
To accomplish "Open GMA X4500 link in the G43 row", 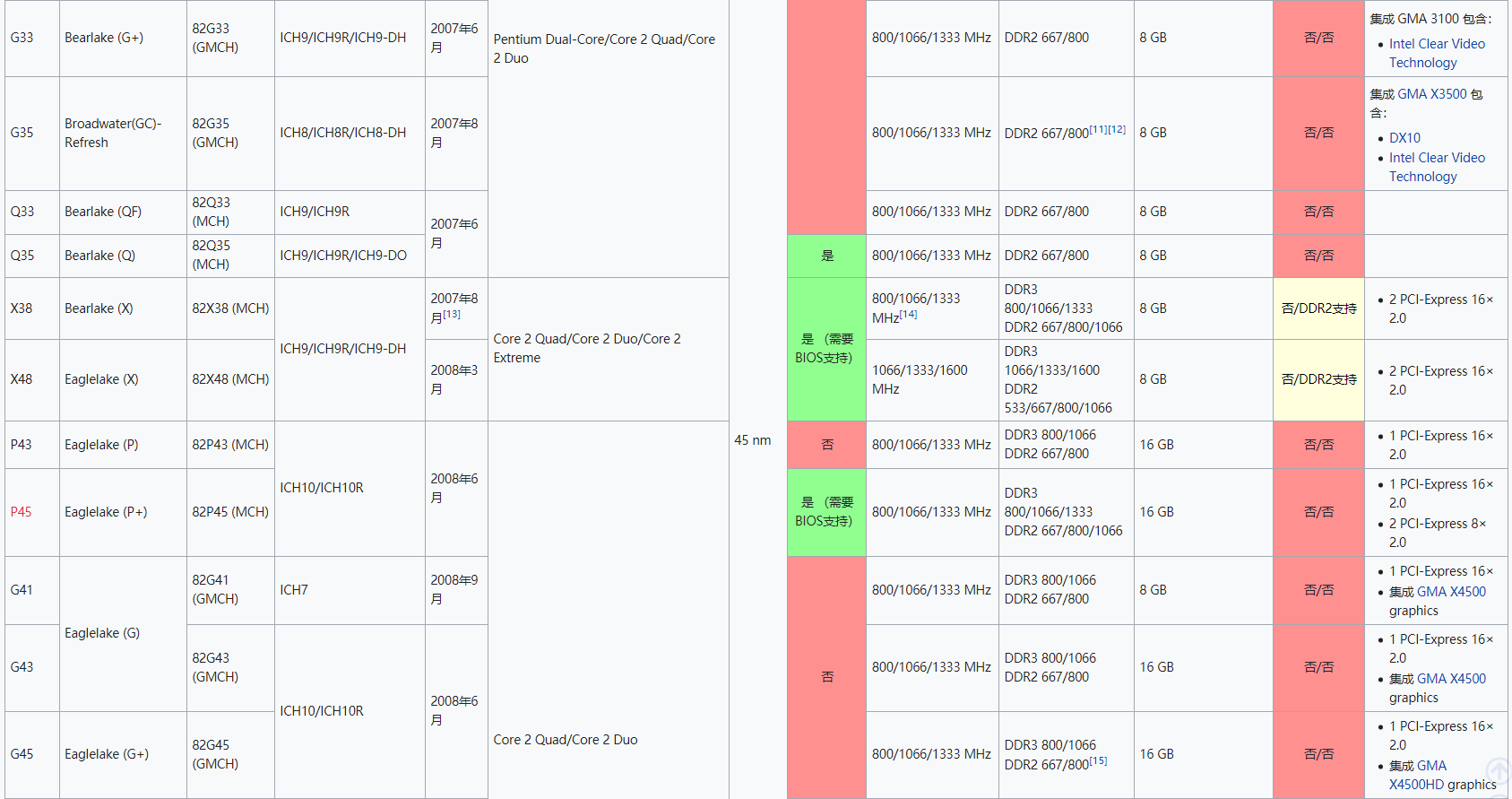I will pos(1451,679).
